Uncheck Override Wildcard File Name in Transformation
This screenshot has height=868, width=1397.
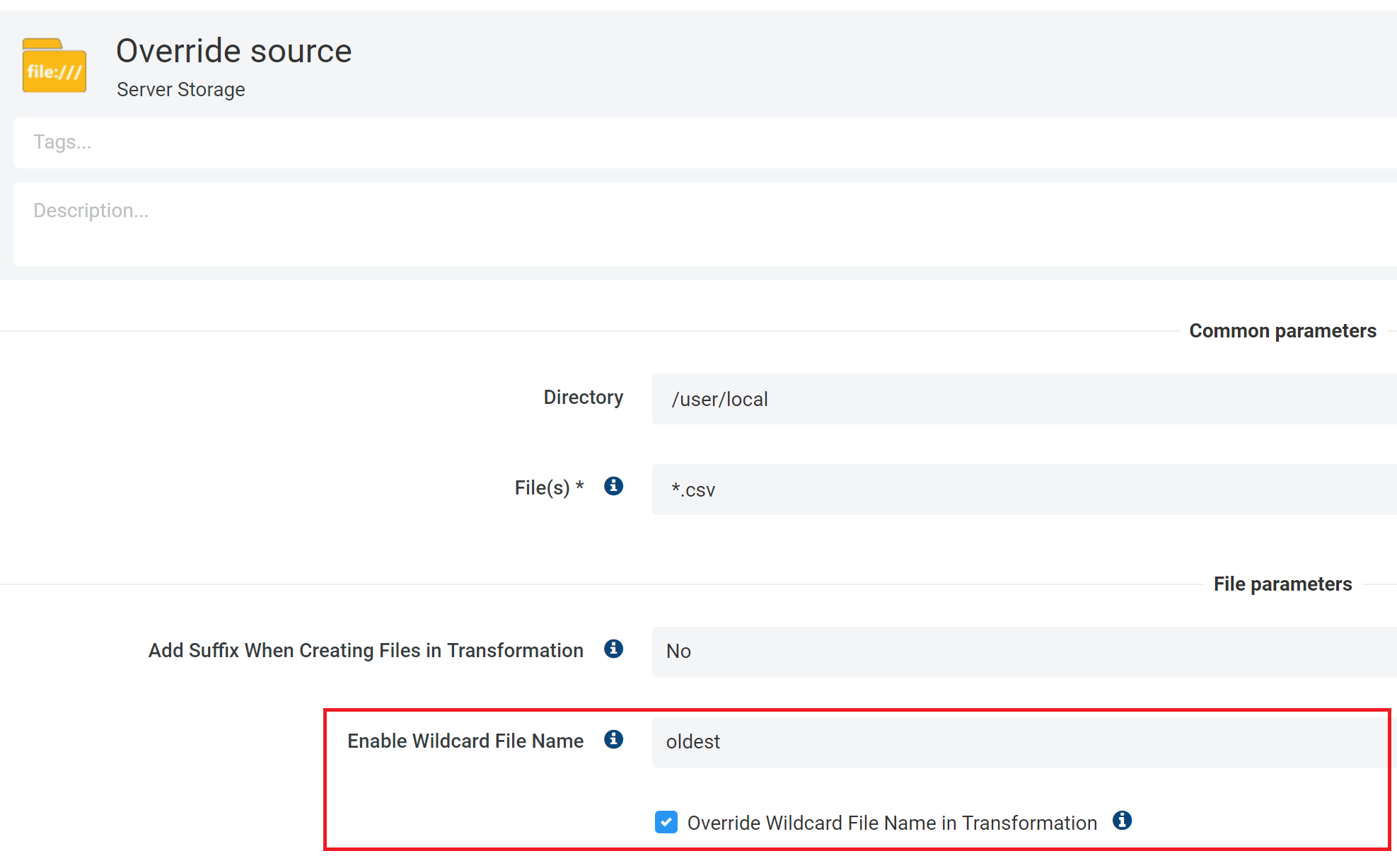coord(666,822)
